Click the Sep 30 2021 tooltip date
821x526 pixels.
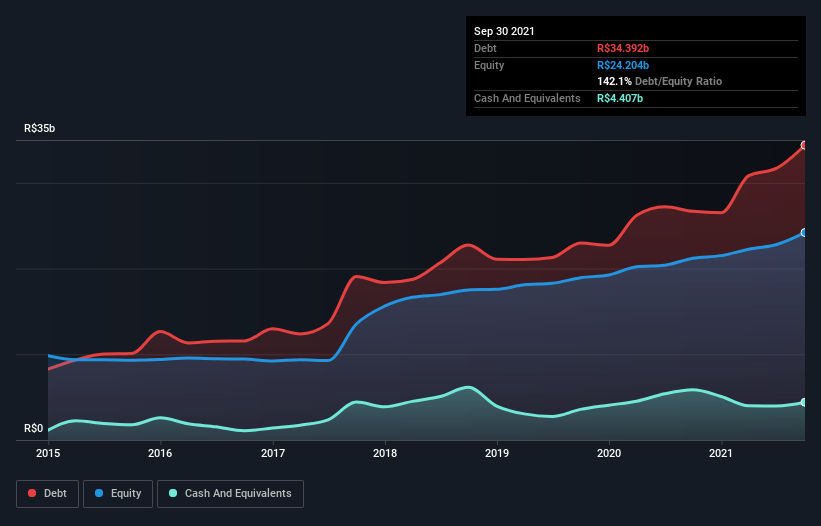[x=504, y=31]
